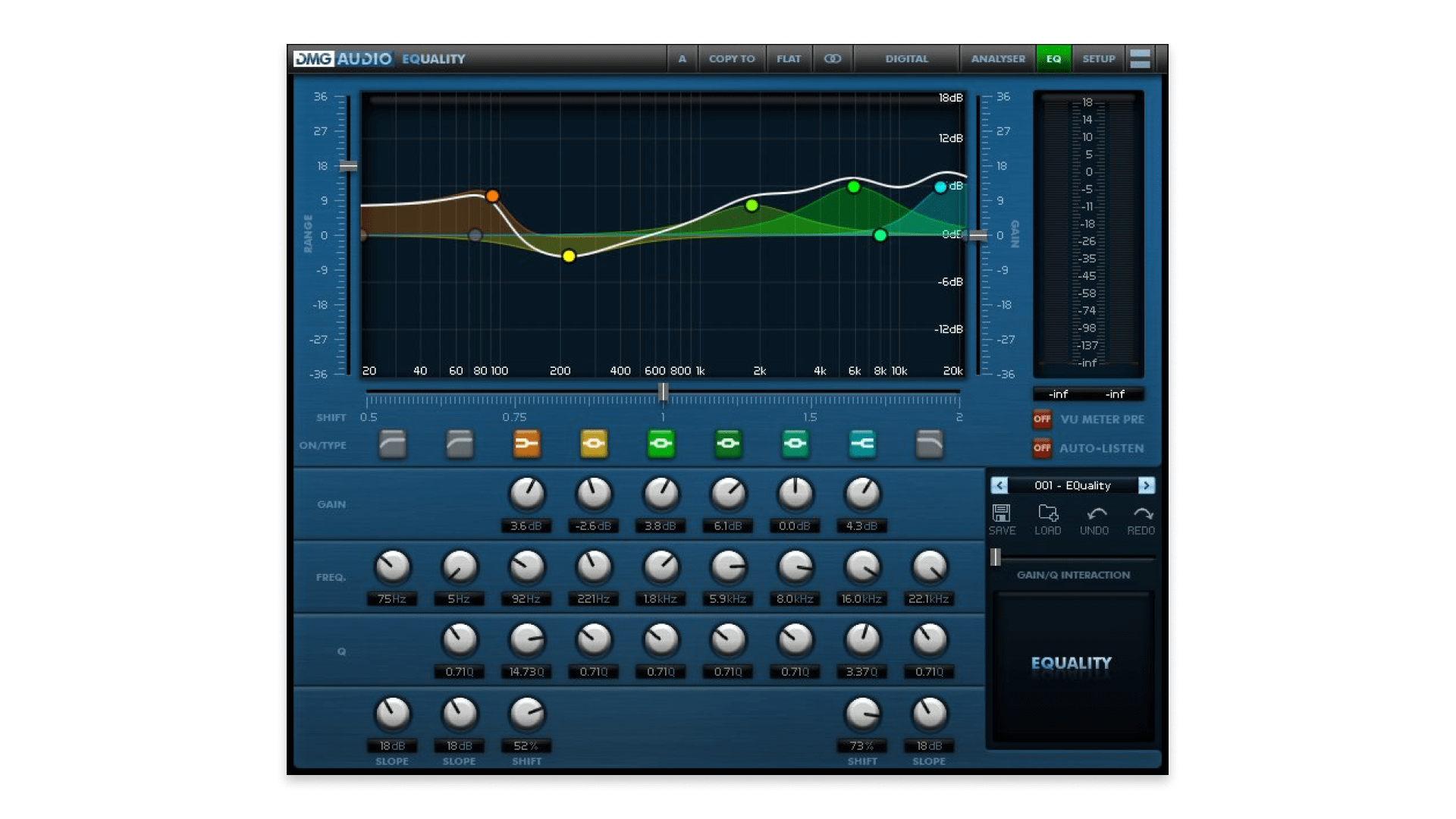
Task: Toggle the AUTO-LISTEN switch
Action: point(1042,447)
